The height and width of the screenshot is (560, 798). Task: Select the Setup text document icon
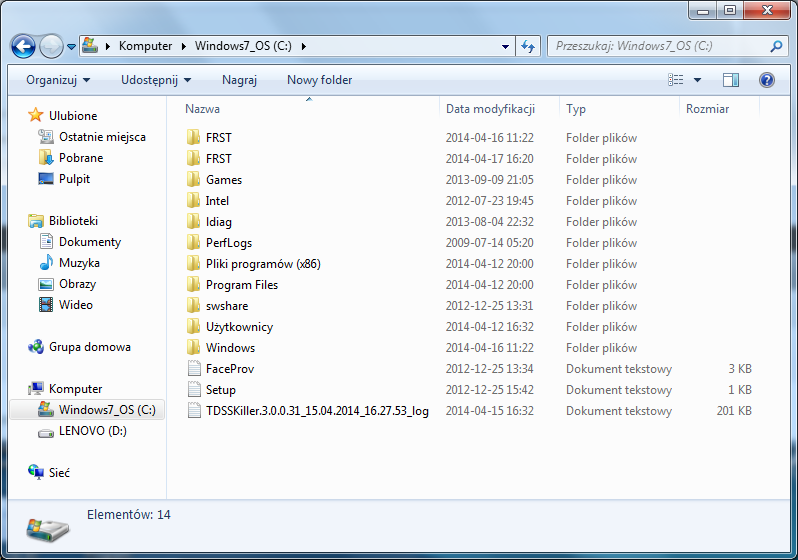194,389
